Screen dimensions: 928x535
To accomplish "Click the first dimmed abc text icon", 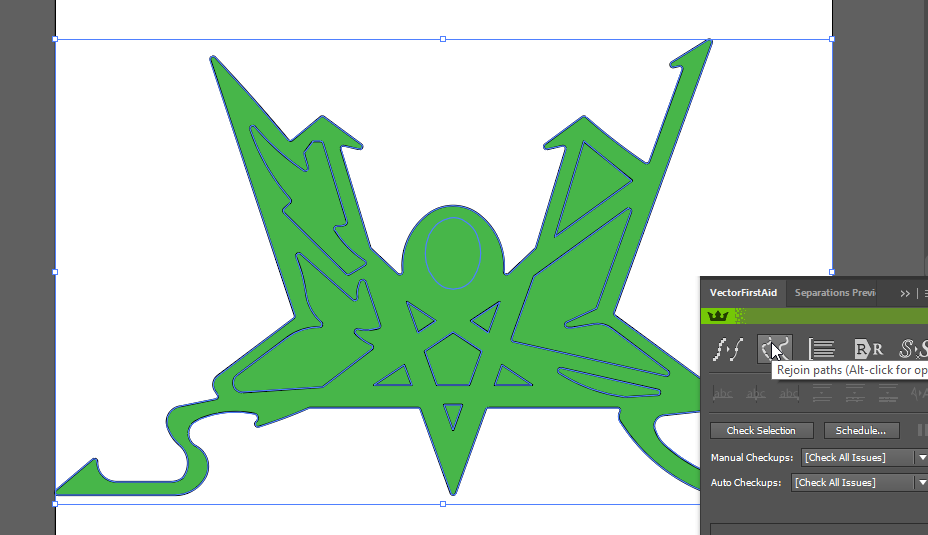I will pyautogui.click(x=723, y=393).
